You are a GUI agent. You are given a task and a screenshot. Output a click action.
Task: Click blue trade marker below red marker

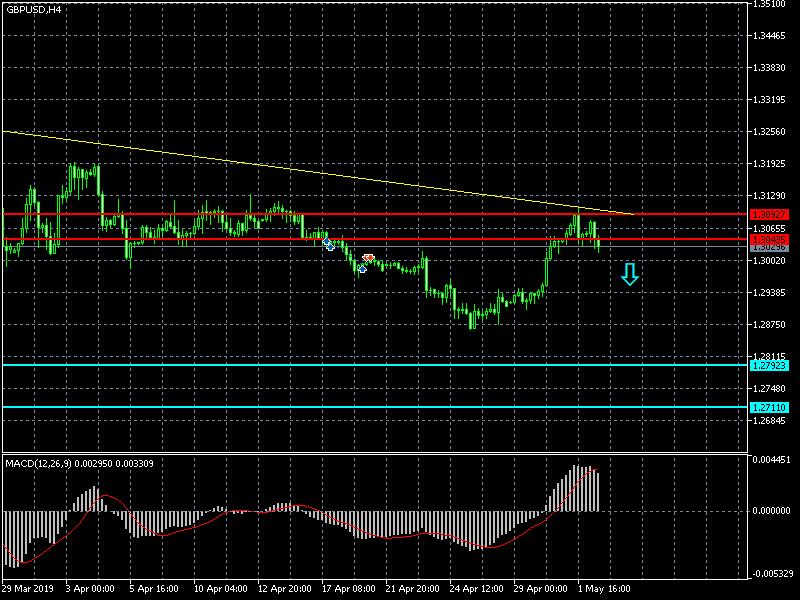point(362,268)
